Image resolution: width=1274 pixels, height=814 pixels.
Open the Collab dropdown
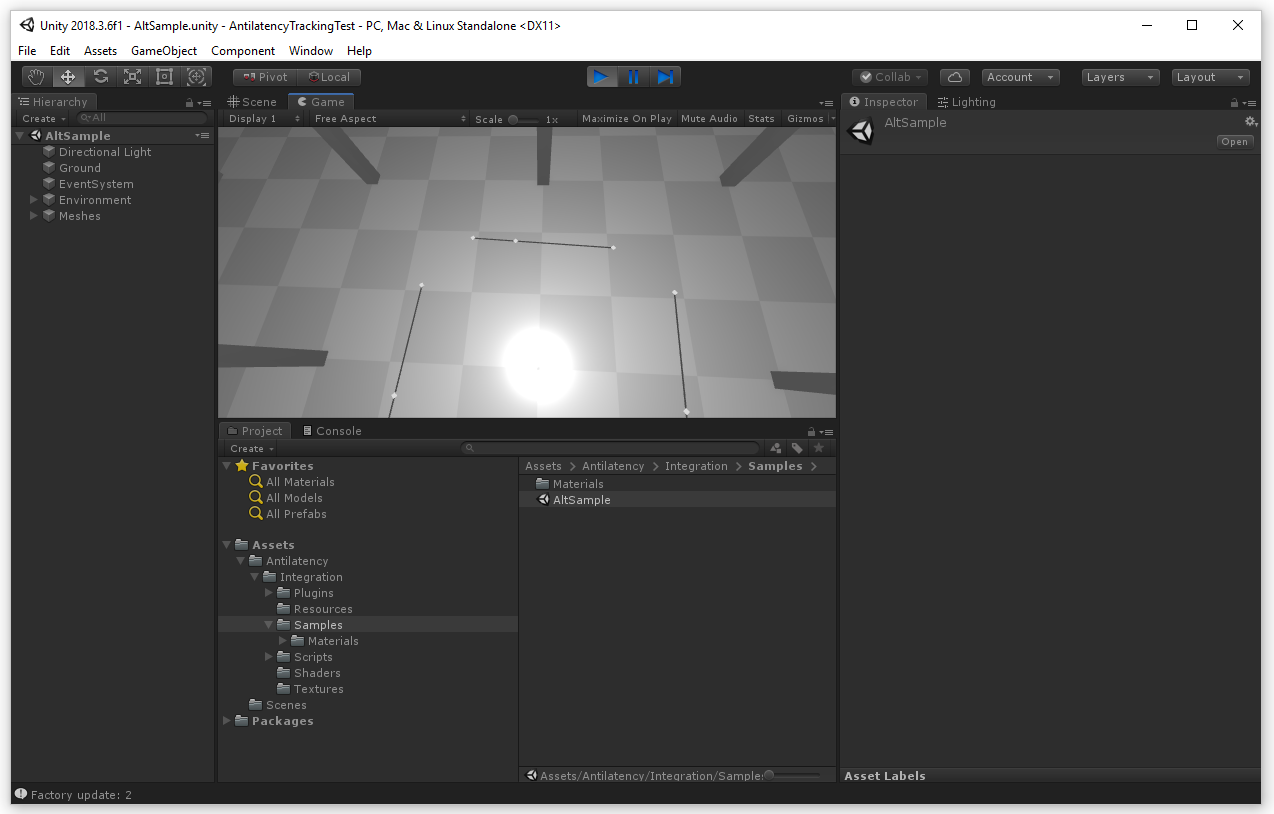tap(890, 77)
